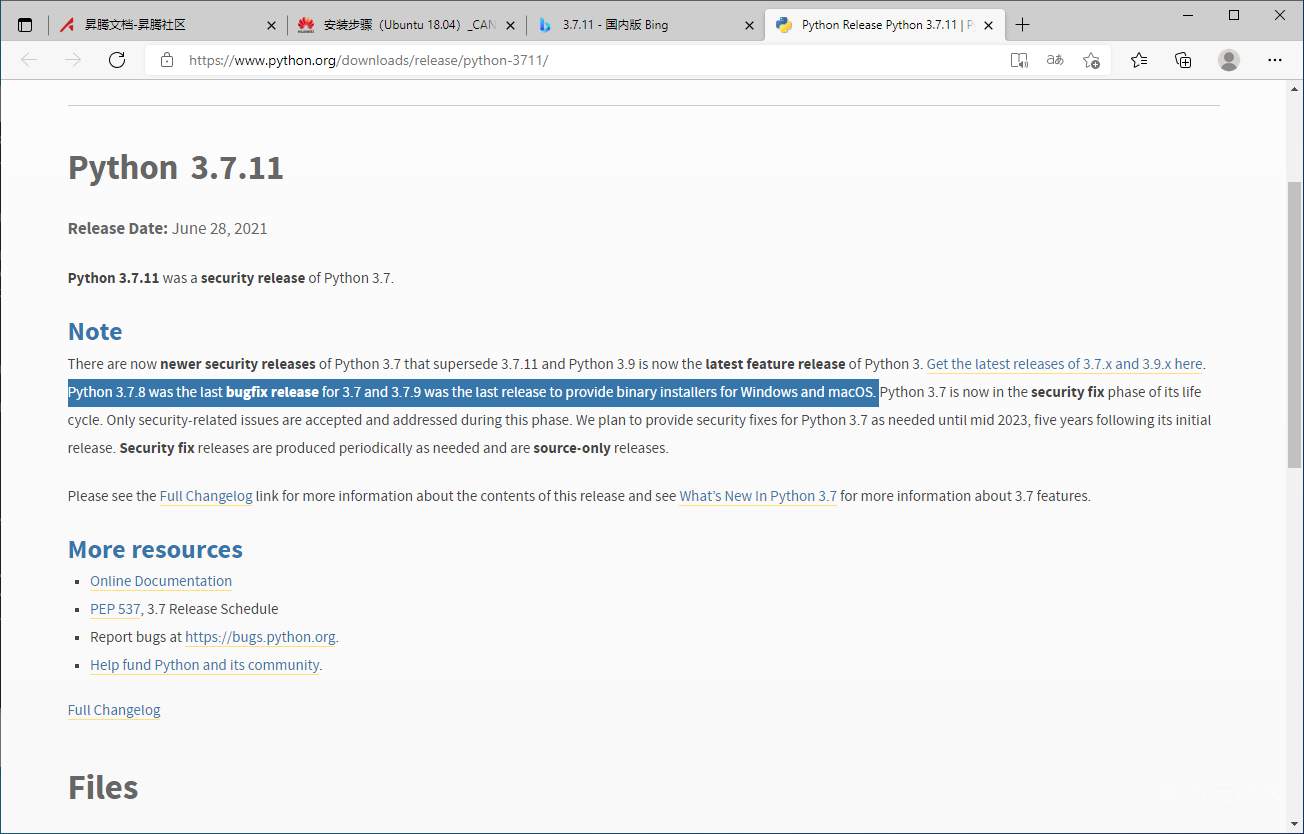Image resolution: width=1304 pixels, height=834 pixels.
Task: Maximize the browser window
Action: tap(1234, 15)
